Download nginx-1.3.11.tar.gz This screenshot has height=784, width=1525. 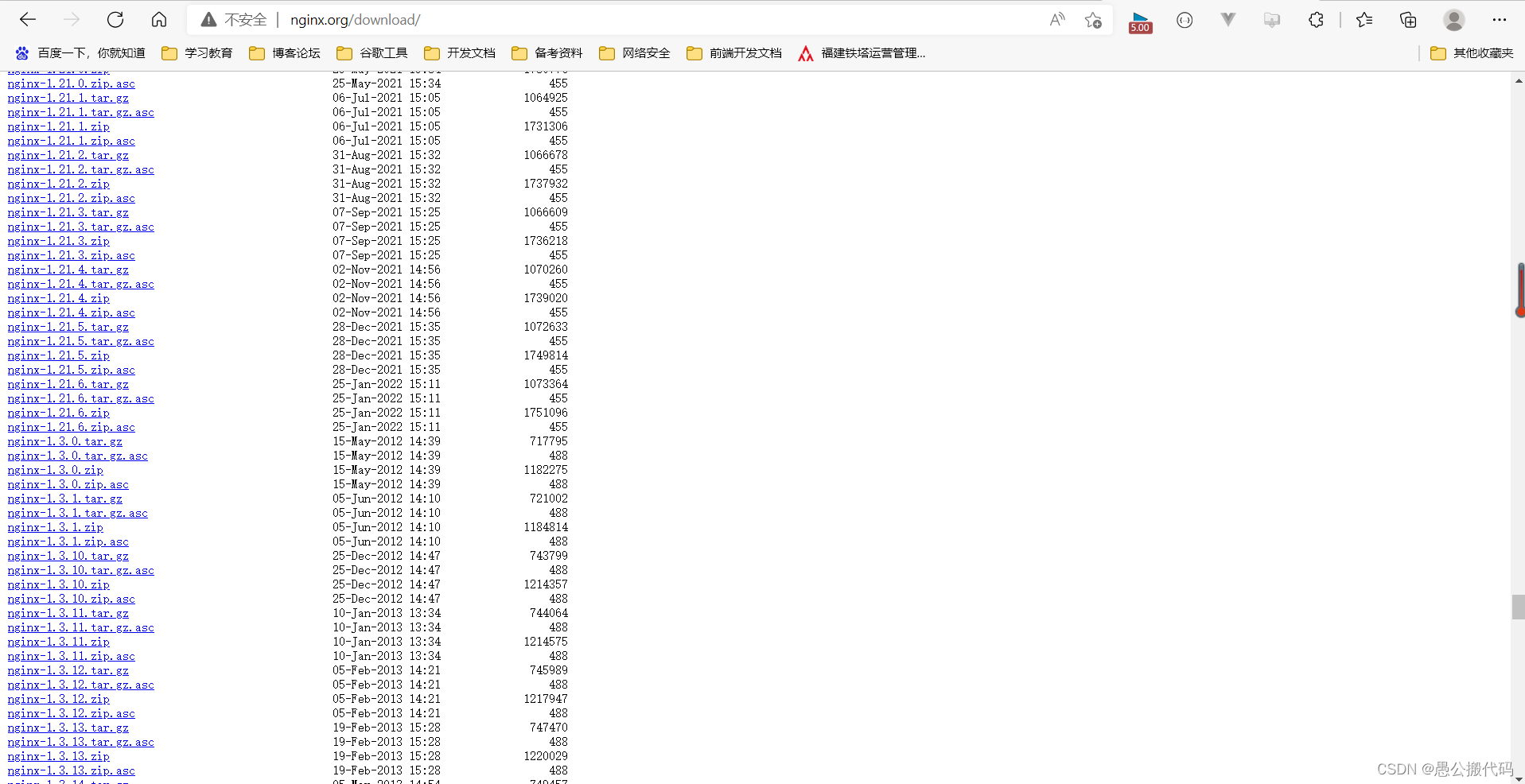click(x=68, y=613)
